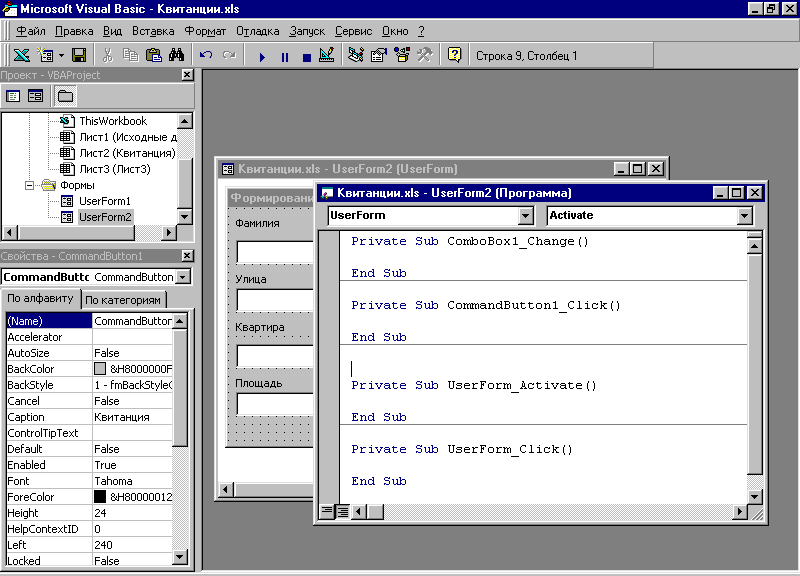The height and width of the screenshot is (576, 800).
Task: Click code window horizontal scrollbar right arrow
Action: [x=739, y=511]
